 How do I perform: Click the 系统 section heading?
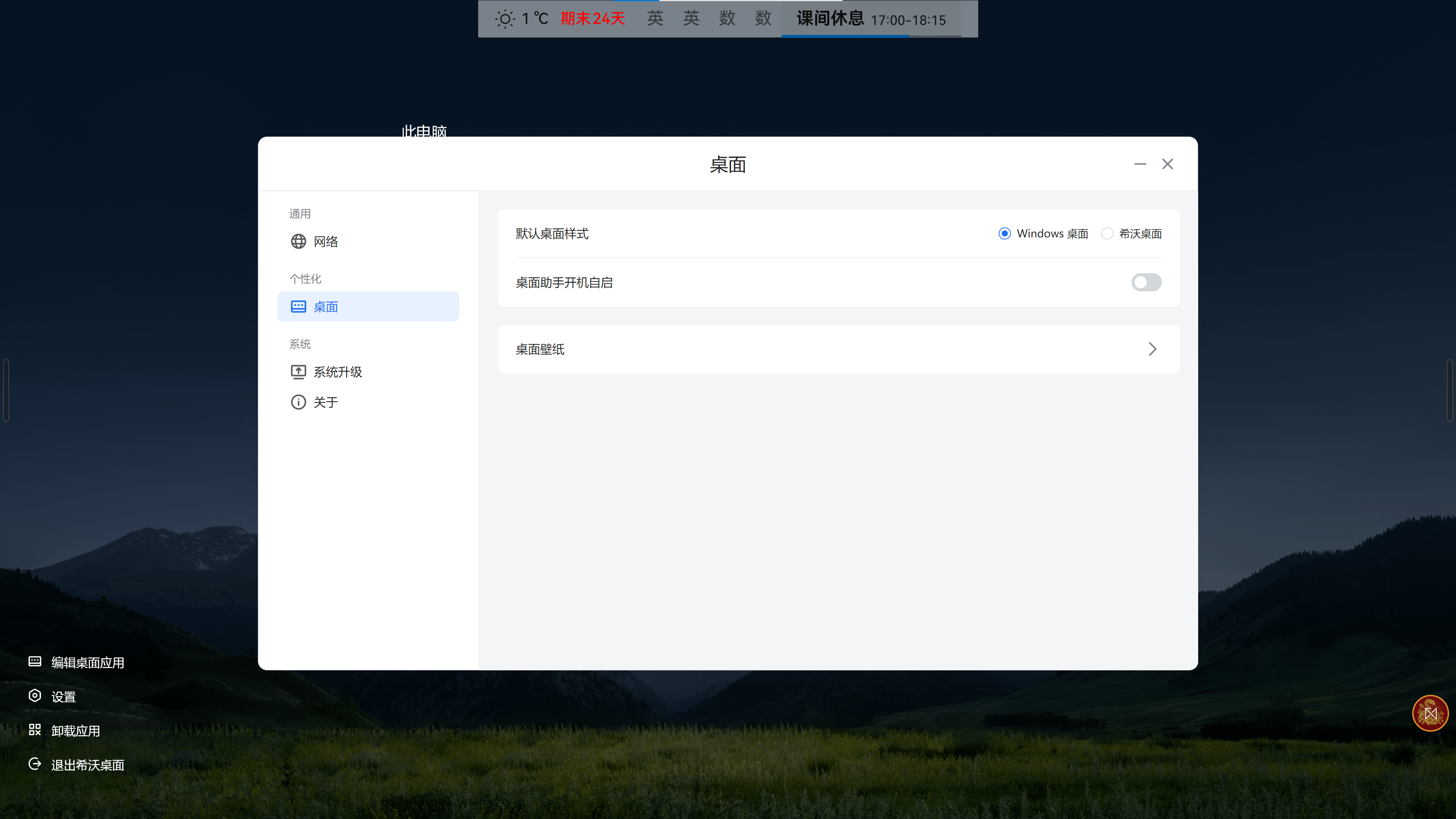coord(300,344)
